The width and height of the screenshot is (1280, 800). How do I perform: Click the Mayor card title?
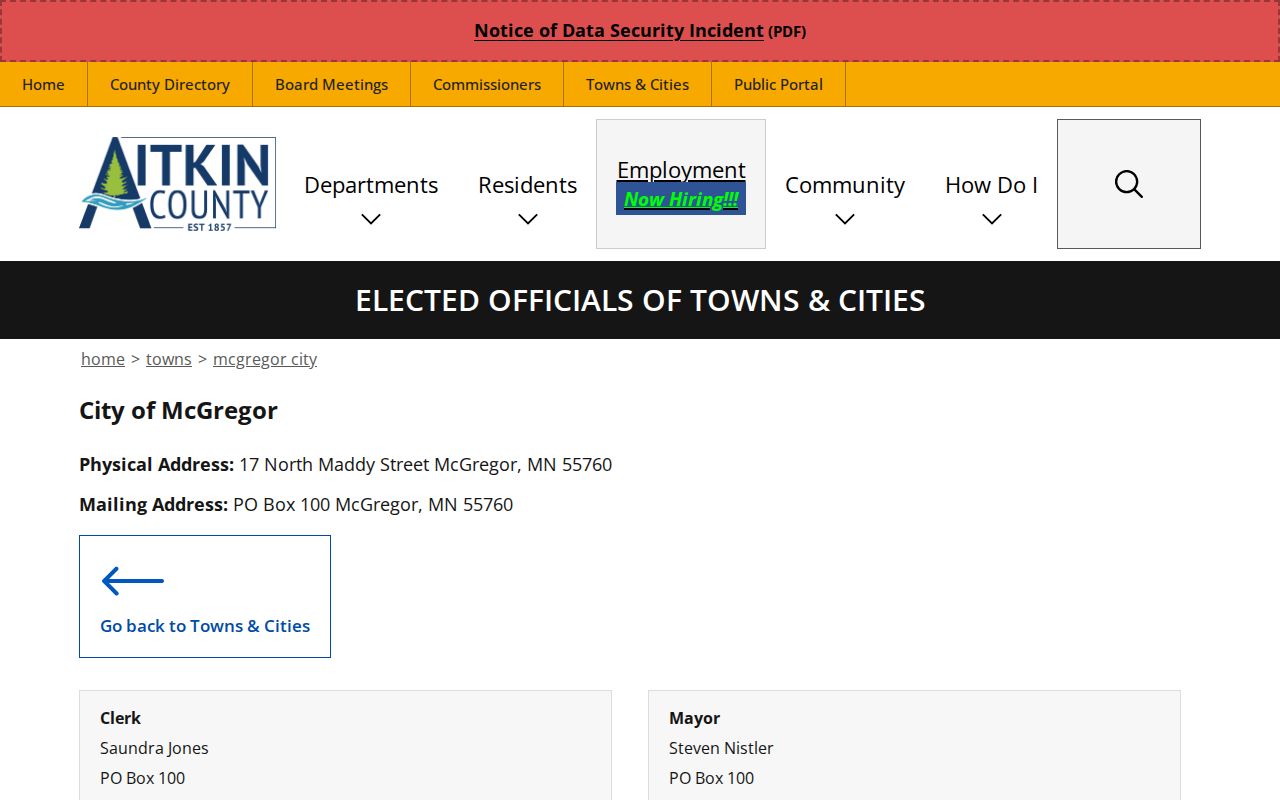(x=695, y=718)
